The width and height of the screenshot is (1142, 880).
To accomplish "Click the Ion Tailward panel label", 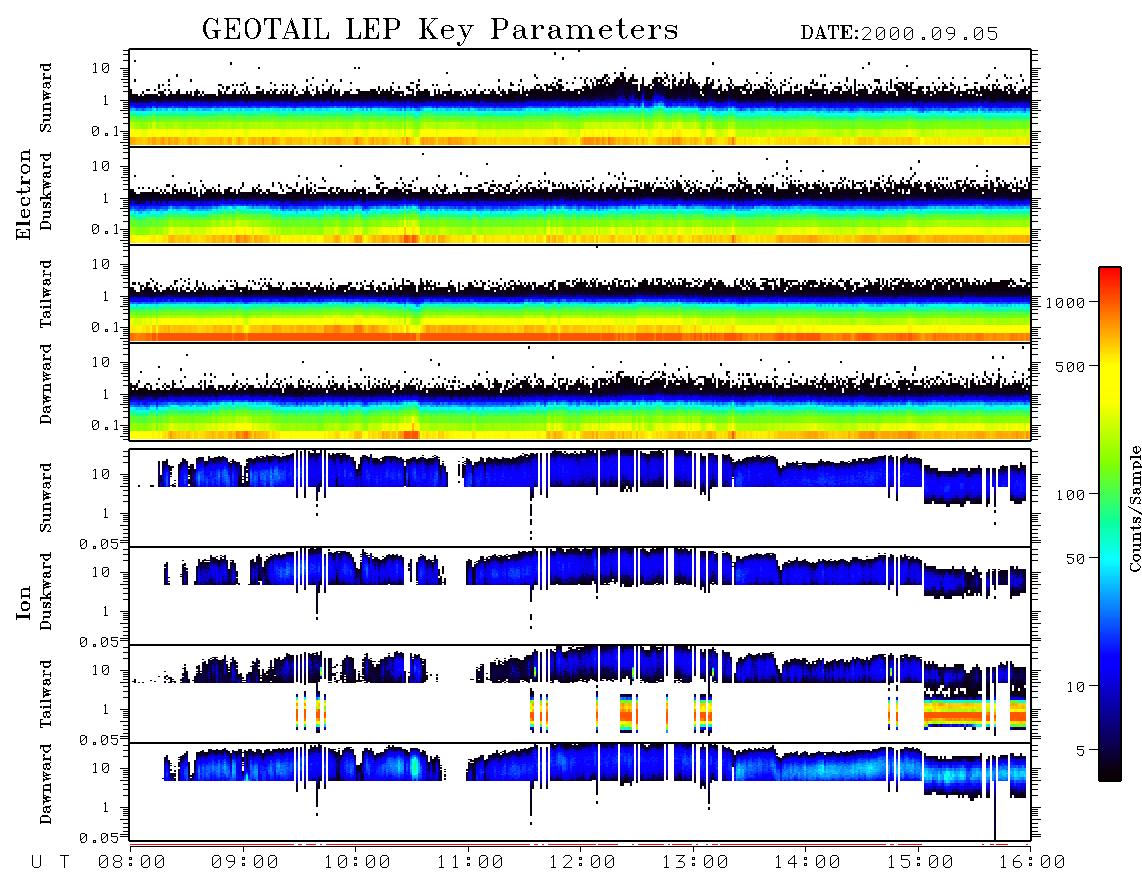I will (x=46, y=694).
